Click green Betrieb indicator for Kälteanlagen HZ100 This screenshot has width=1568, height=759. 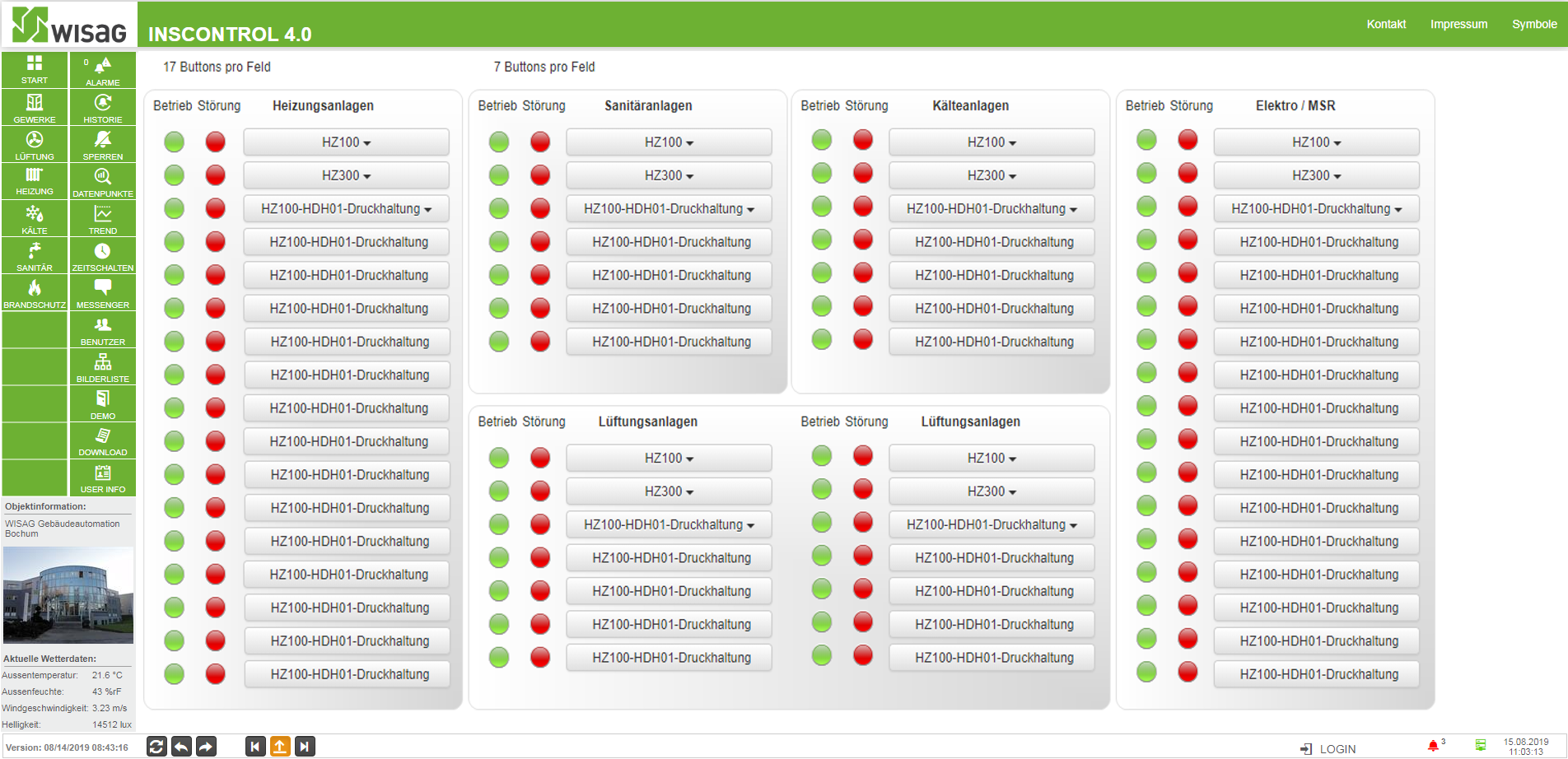822,140
